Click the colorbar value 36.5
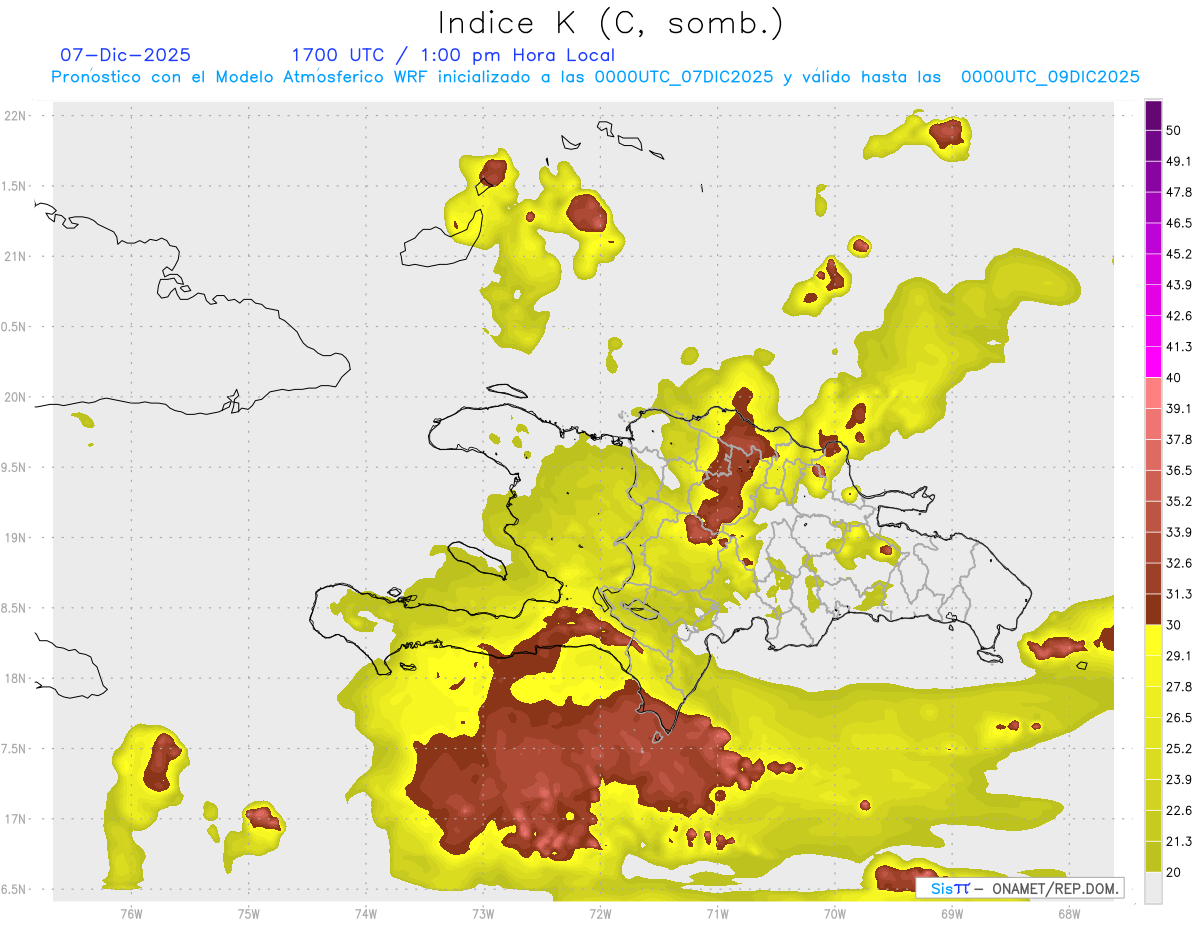Screen dimensions: 1200x927 point(1179,470)
